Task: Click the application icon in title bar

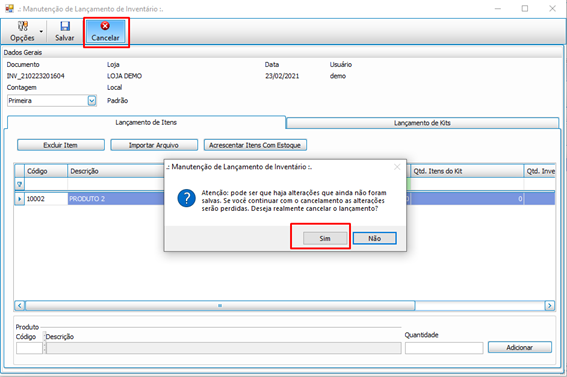Action: coord(9,8)
